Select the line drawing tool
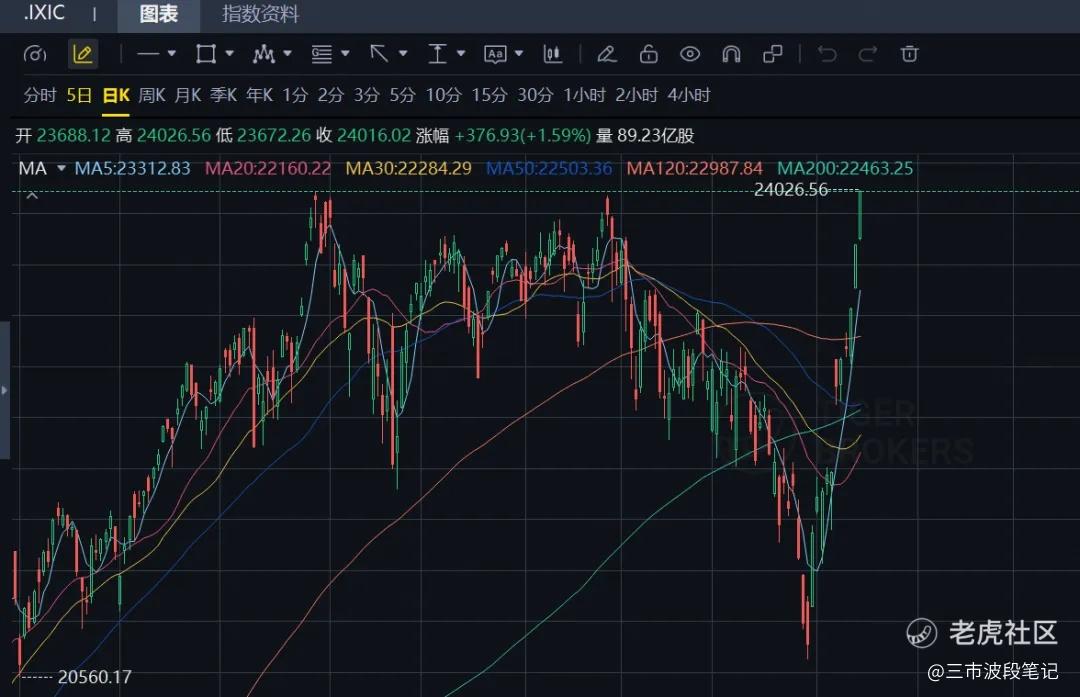This screenshot has width=1080, height=697. (147, 54)
